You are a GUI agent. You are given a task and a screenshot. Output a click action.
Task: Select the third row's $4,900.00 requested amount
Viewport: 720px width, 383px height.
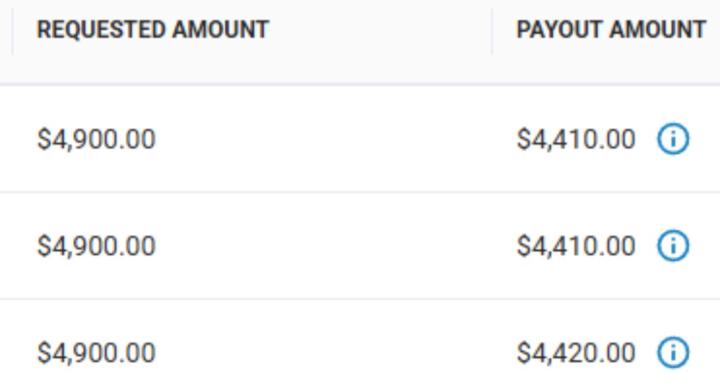coord(96,353)
